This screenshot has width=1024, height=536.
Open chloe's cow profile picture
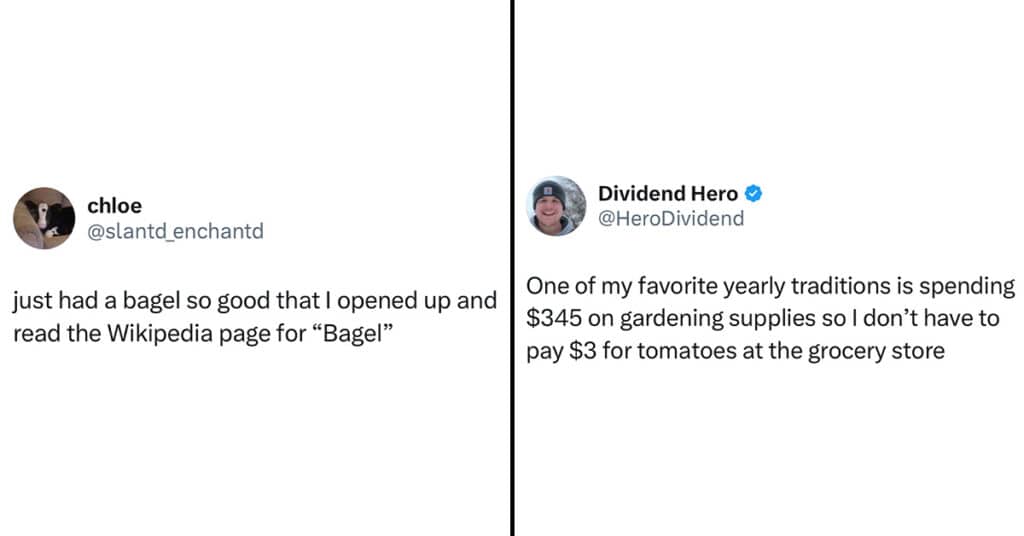pos(44,218)
